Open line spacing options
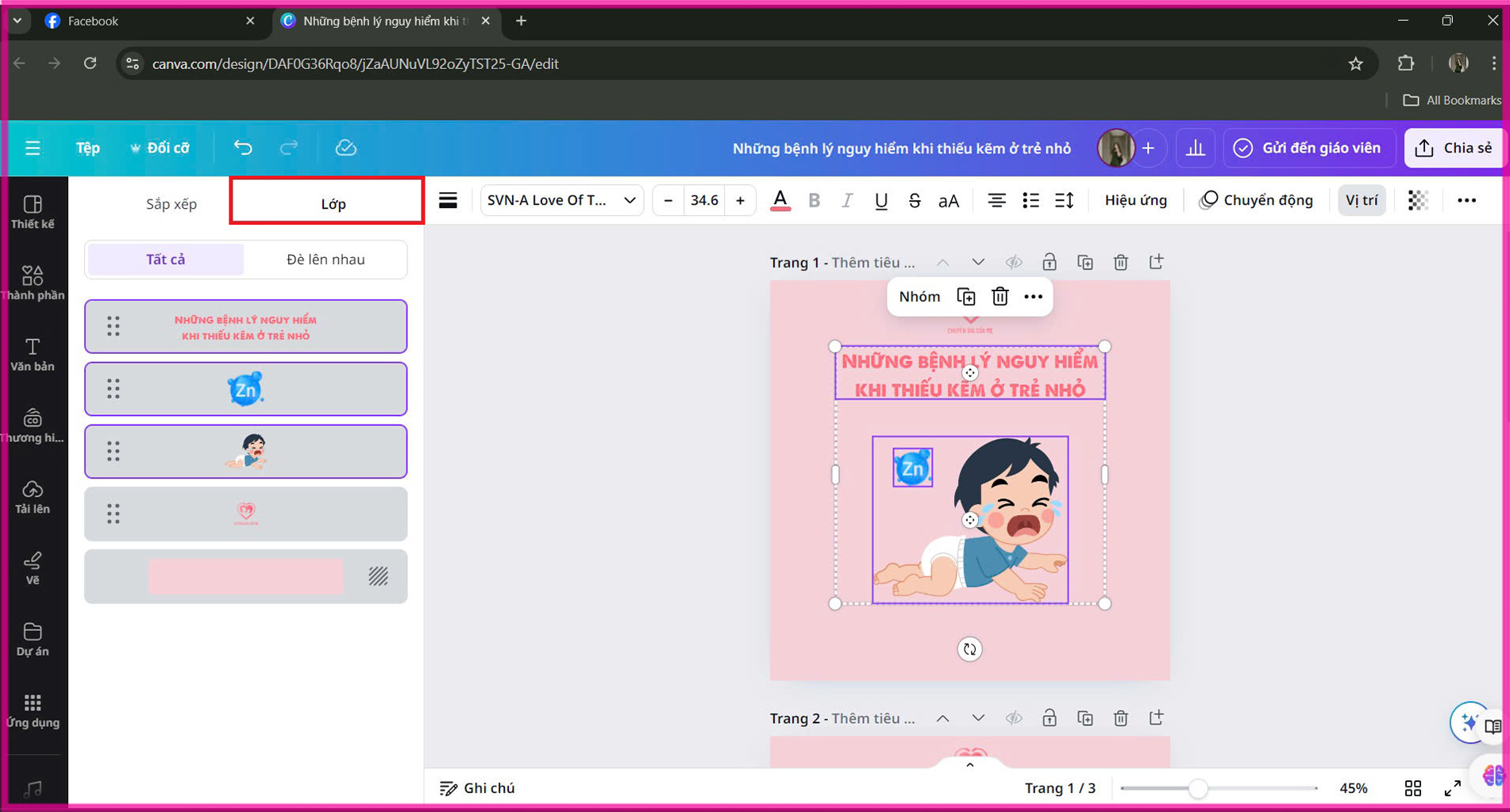Screen dimensions: 1510x812 click(1065, 201)
